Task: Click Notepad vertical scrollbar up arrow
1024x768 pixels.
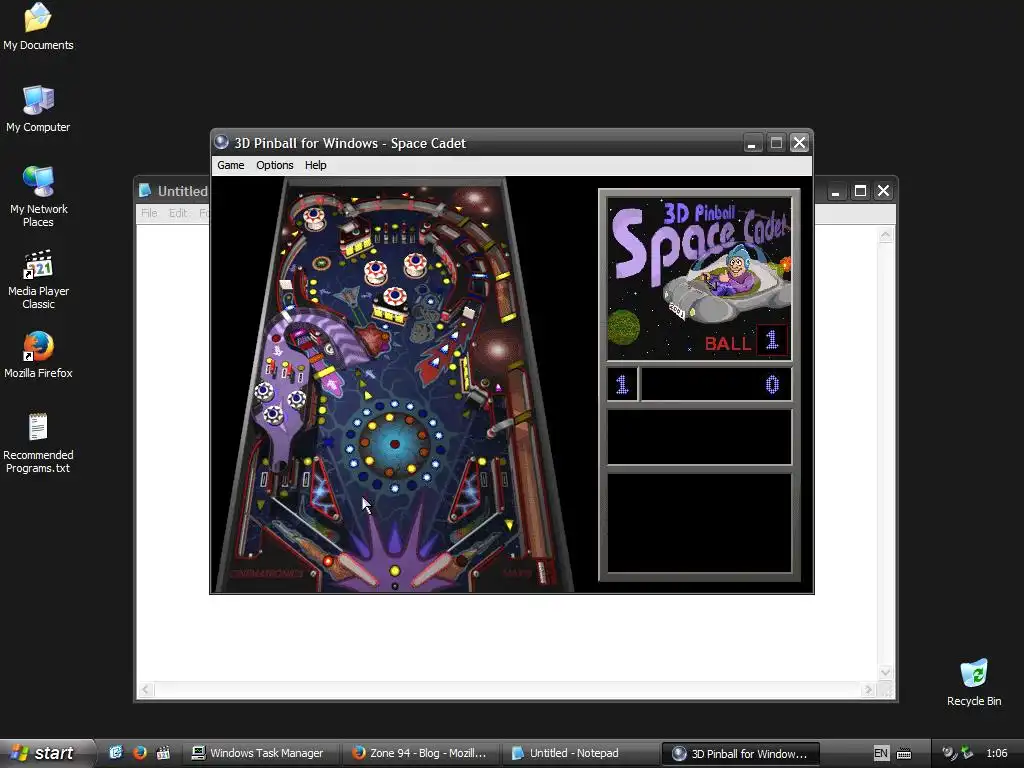Action: coord(886,235)
